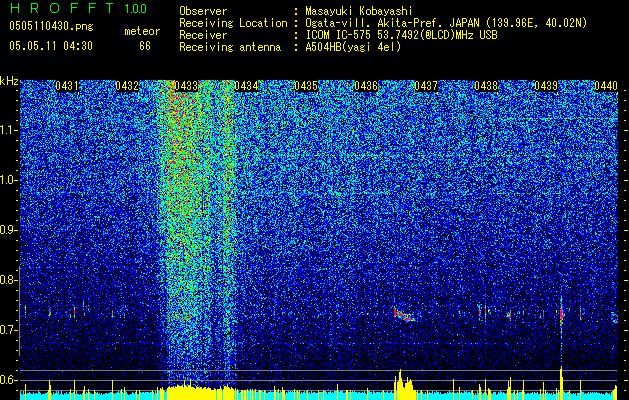The width and height of the screenshot is (629, 400).
Task: Click the 'meteor' label above the count
Action: click(x=142, y=31)
